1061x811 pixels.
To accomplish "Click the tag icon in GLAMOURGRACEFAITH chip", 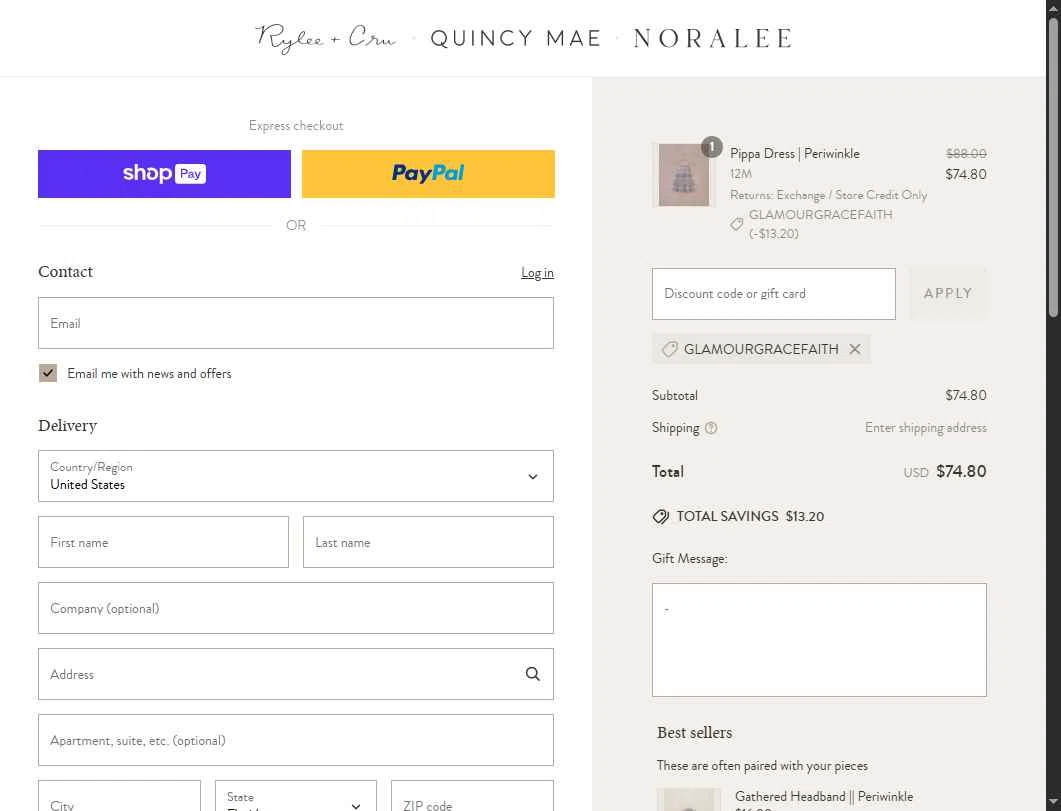I will click(x=669, y=349).
